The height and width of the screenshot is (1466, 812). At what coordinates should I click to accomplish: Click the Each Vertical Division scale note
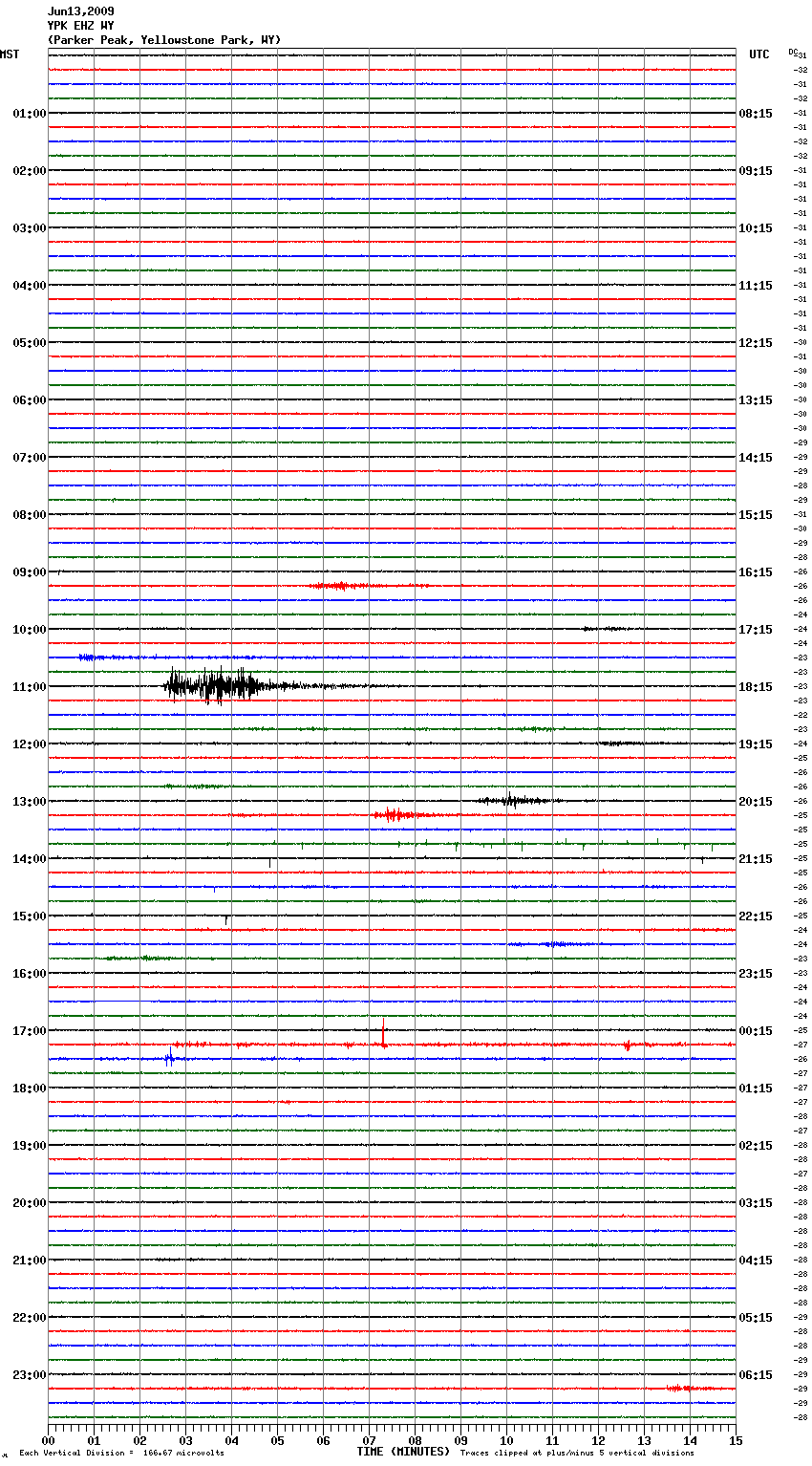[121, 1454]
